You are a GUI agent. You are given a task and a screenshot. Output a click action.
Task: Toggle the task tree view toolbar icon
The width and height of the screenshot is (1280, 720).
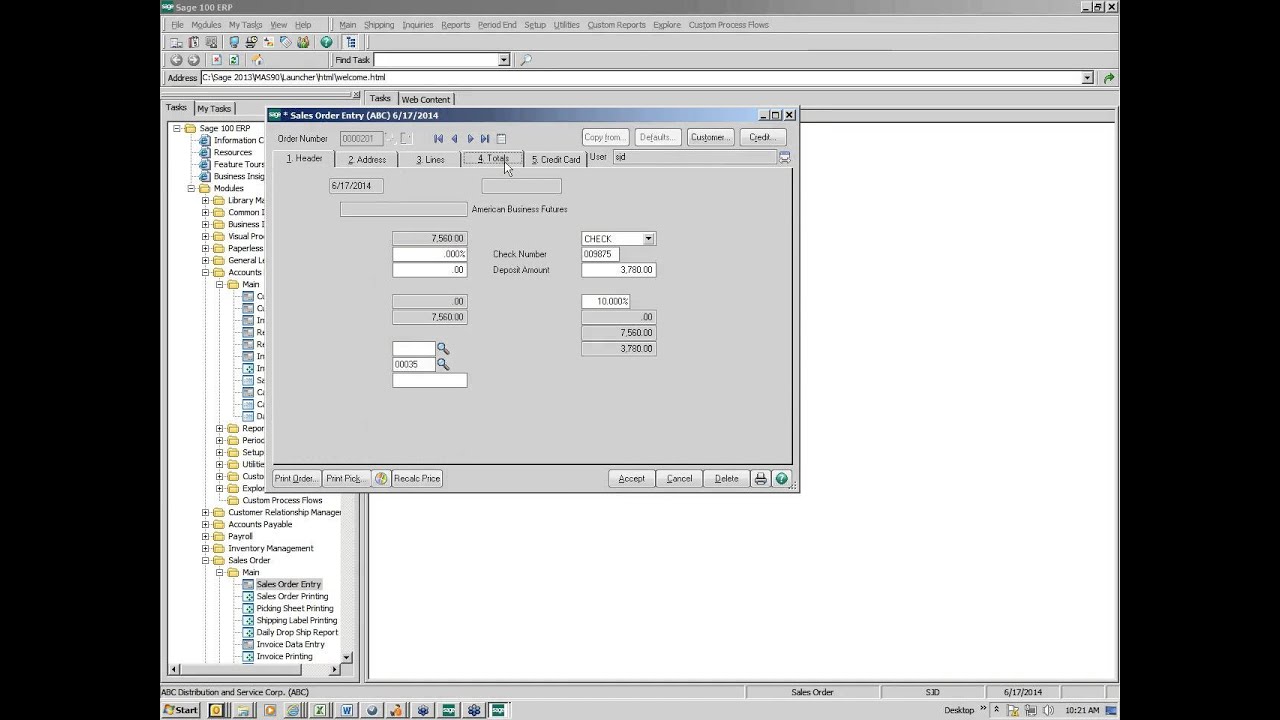pyautogui.click(x=351, y=42)
